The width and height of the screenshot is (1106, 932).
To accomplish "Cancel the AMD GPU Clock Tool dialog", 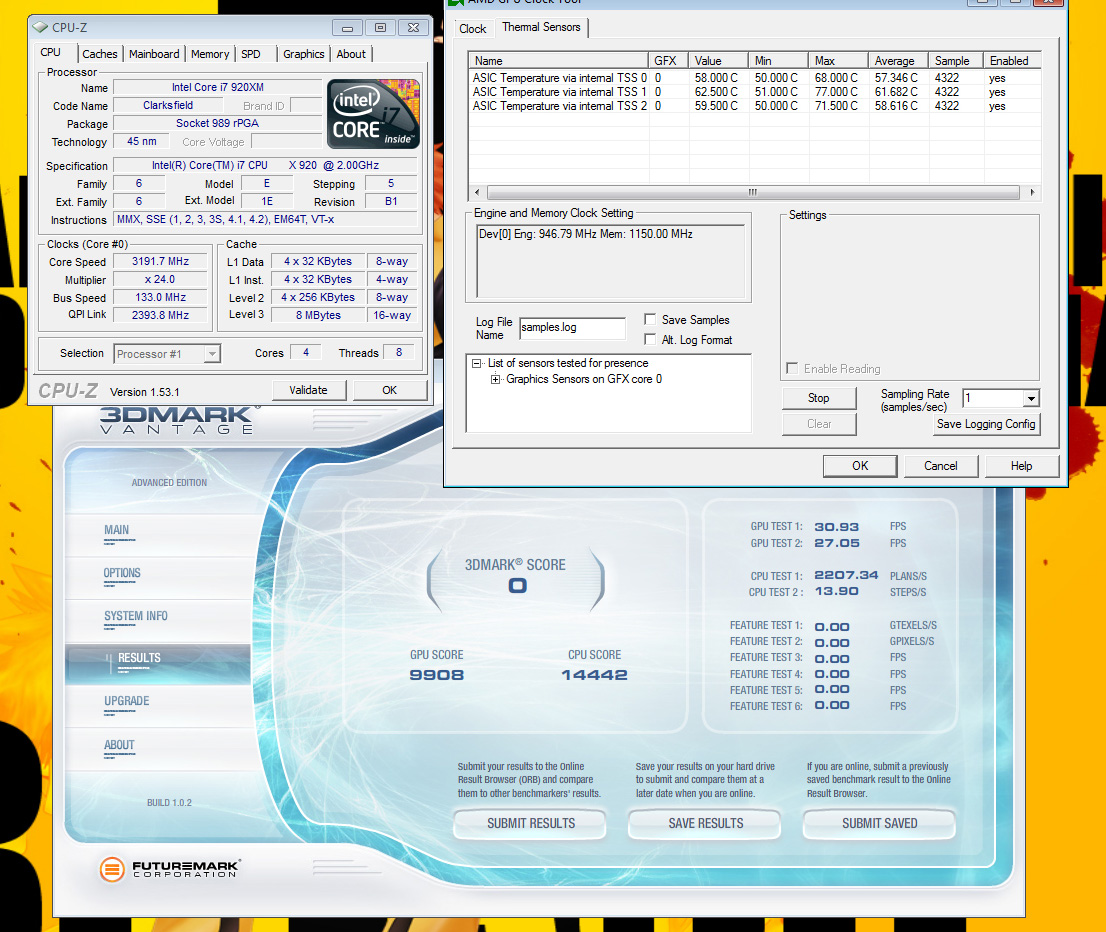I will point(940,466).
